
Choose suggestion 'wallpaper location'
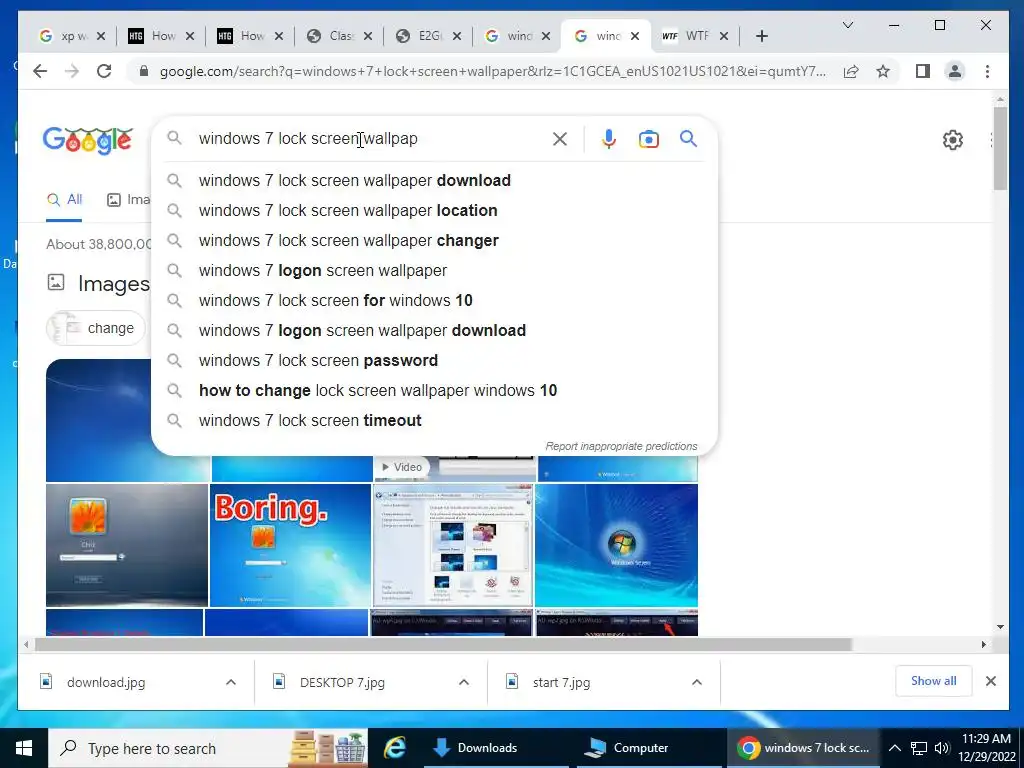click(x=434, y=210)
